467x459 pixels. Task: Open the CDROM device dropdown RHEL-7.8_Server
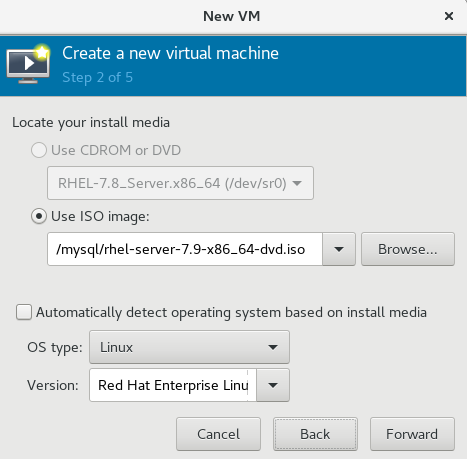pyautogui.click(x=180, y=183)
